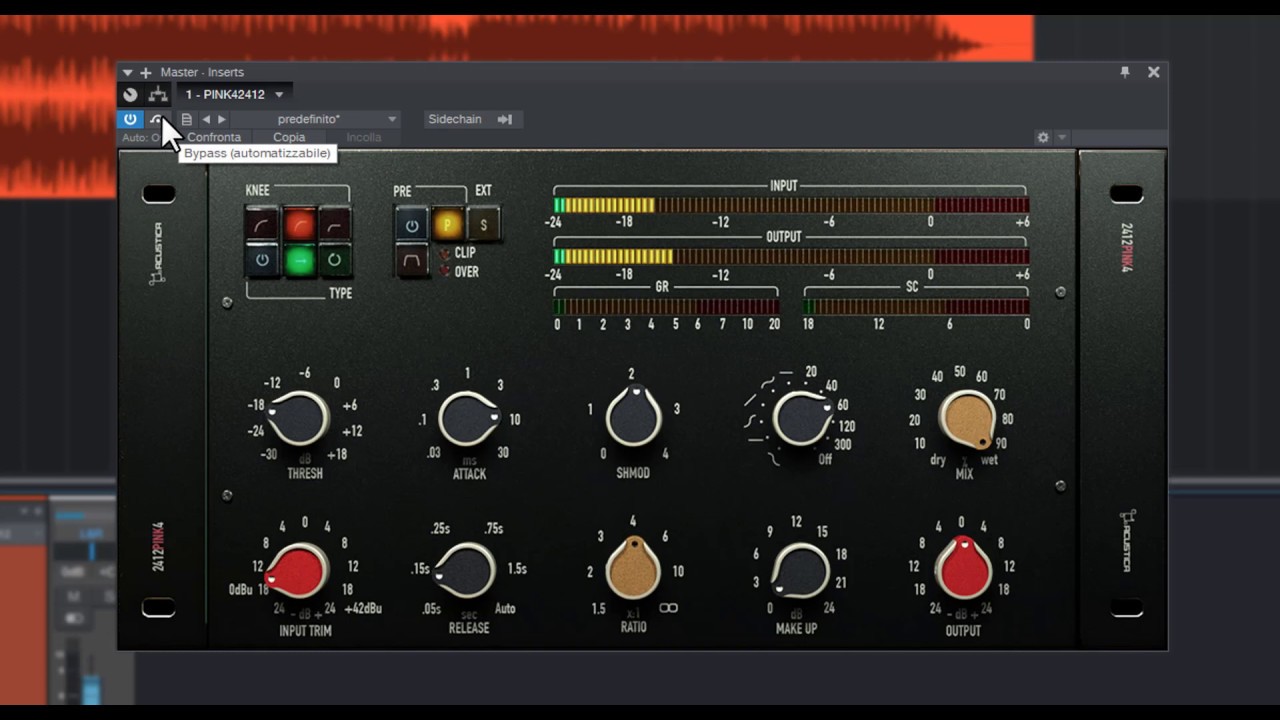Screen dimensions: 1280x720
Task: Click the Master - Inserts title text
Action: 202,73
